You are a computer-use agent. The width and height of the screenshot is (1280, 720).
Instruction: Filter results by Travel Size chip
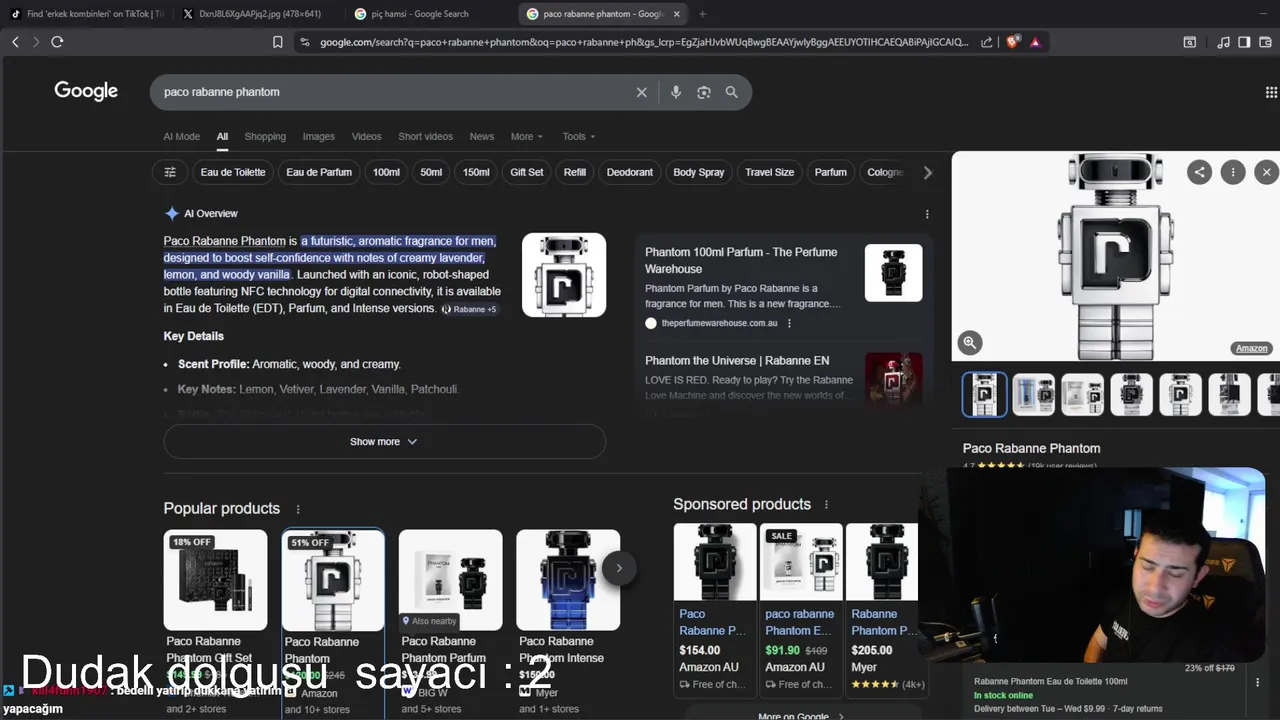[x=770, y=172]
